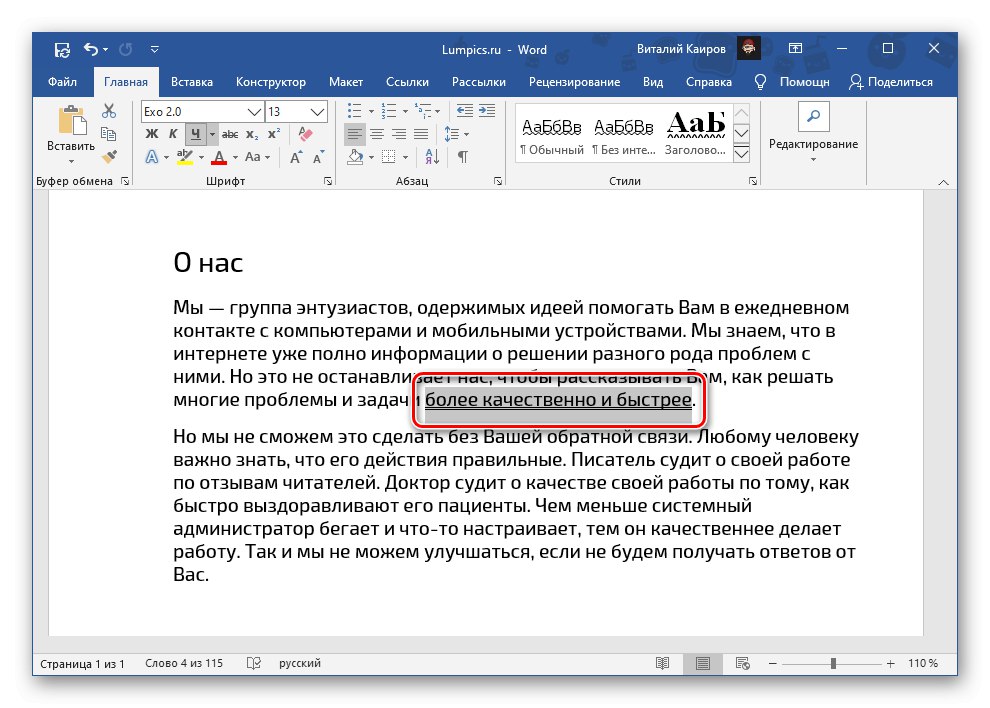Open the sort dialog via АЯ icon
Image resolution: width=990 pixels, height=708 pixels.
pyautogui.click(x=431, y=157)
